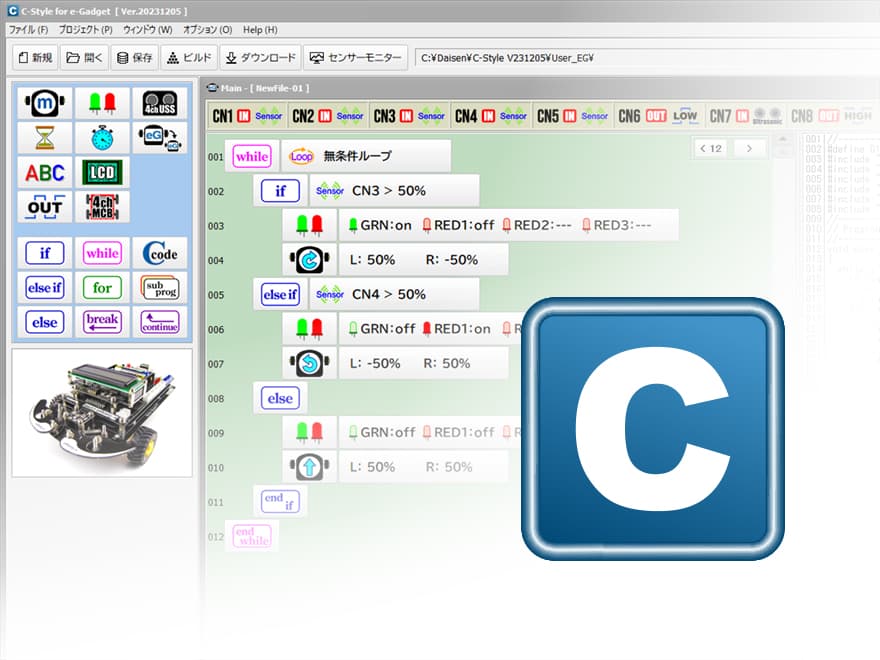
Task: Toggle CN2 port IN Sensor setting
Action: click(328, 116)
